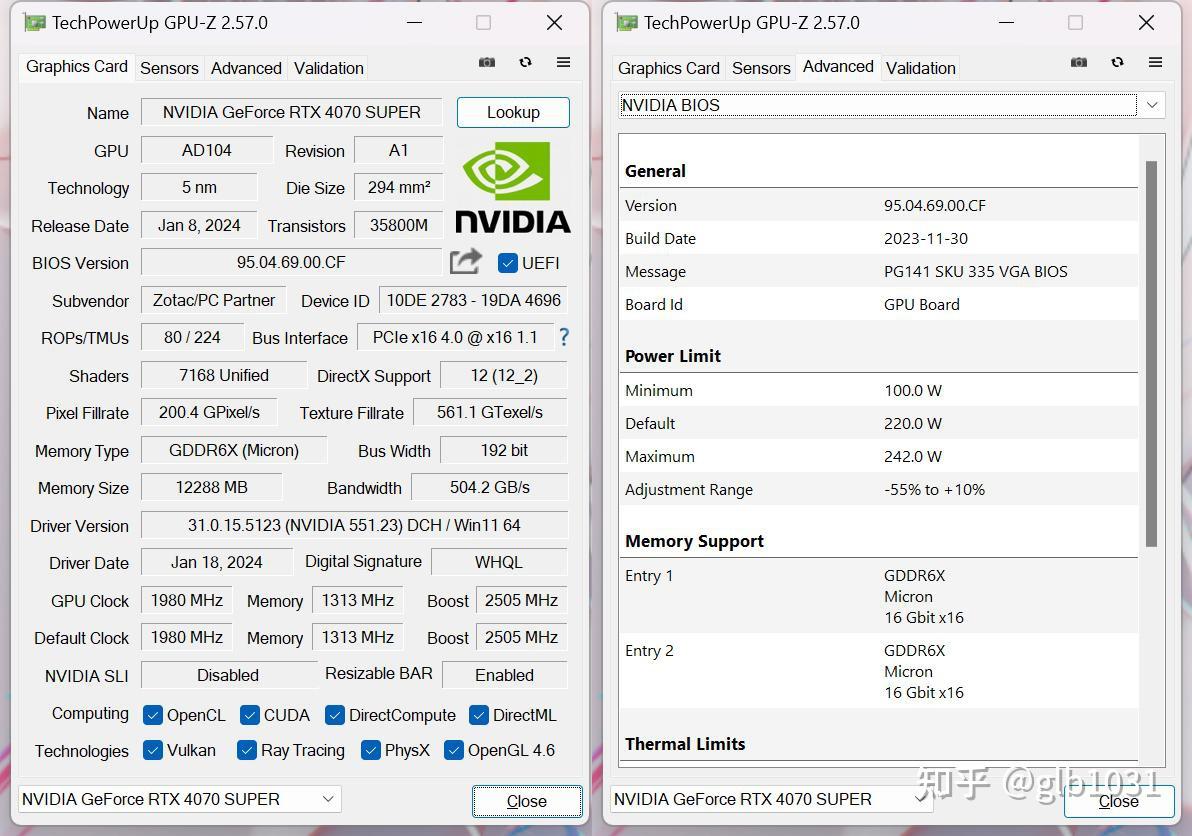Click the PCIe bus interface help question mark
1192x836 pixels.
click(563, 337)
